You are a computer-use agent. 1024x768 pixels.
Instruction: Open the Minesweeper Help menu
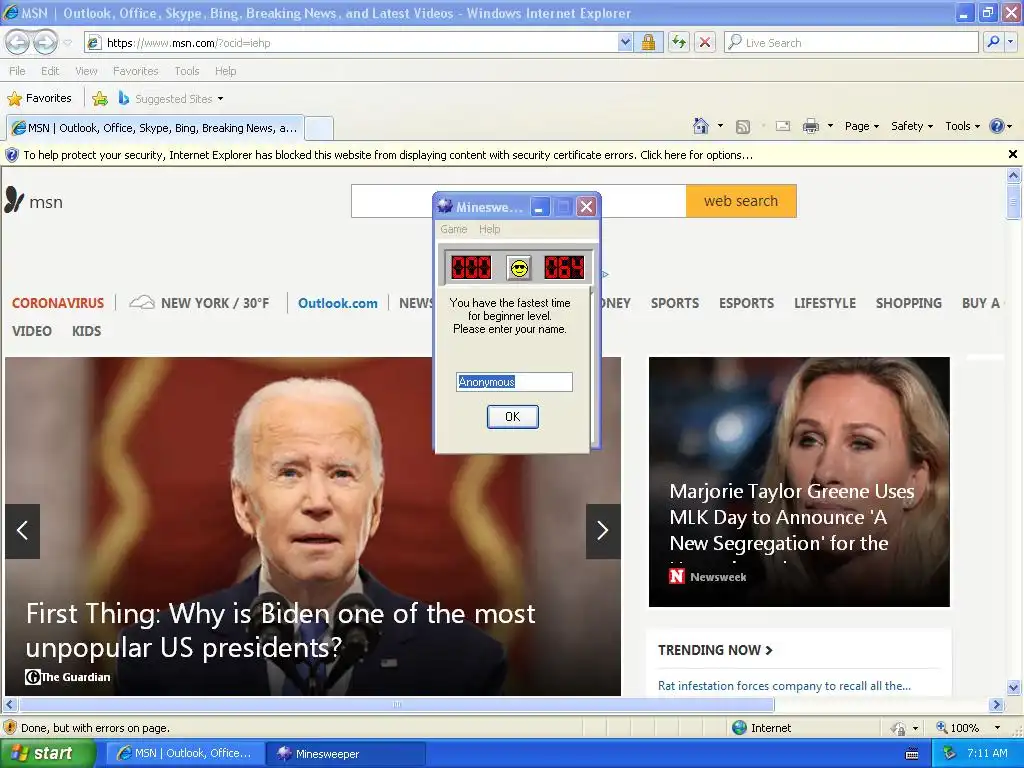[489, 229]
